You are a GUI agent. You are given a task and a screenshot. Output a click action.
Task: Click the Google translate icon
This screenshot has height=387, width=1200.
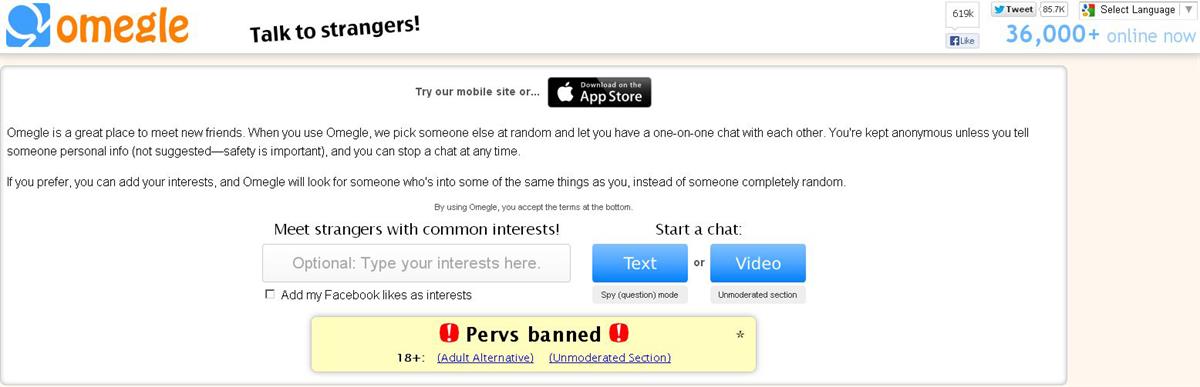[x=1088, y=10]
